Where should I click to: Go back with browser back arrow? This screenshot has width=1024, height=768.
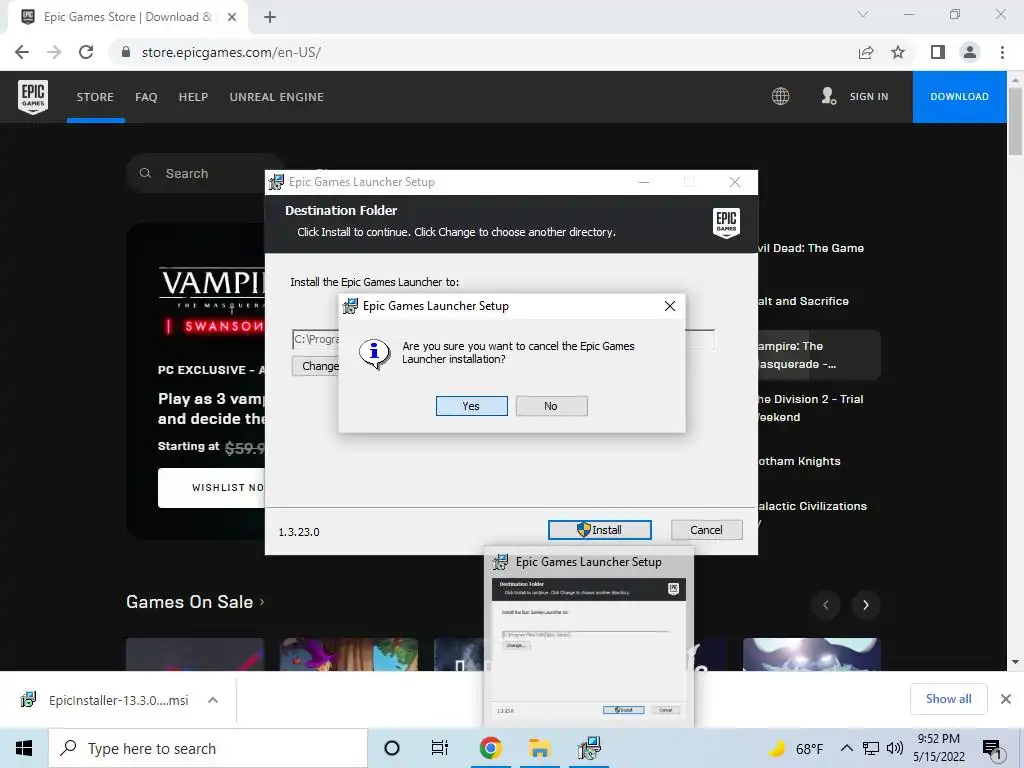(x=22, y=52)
